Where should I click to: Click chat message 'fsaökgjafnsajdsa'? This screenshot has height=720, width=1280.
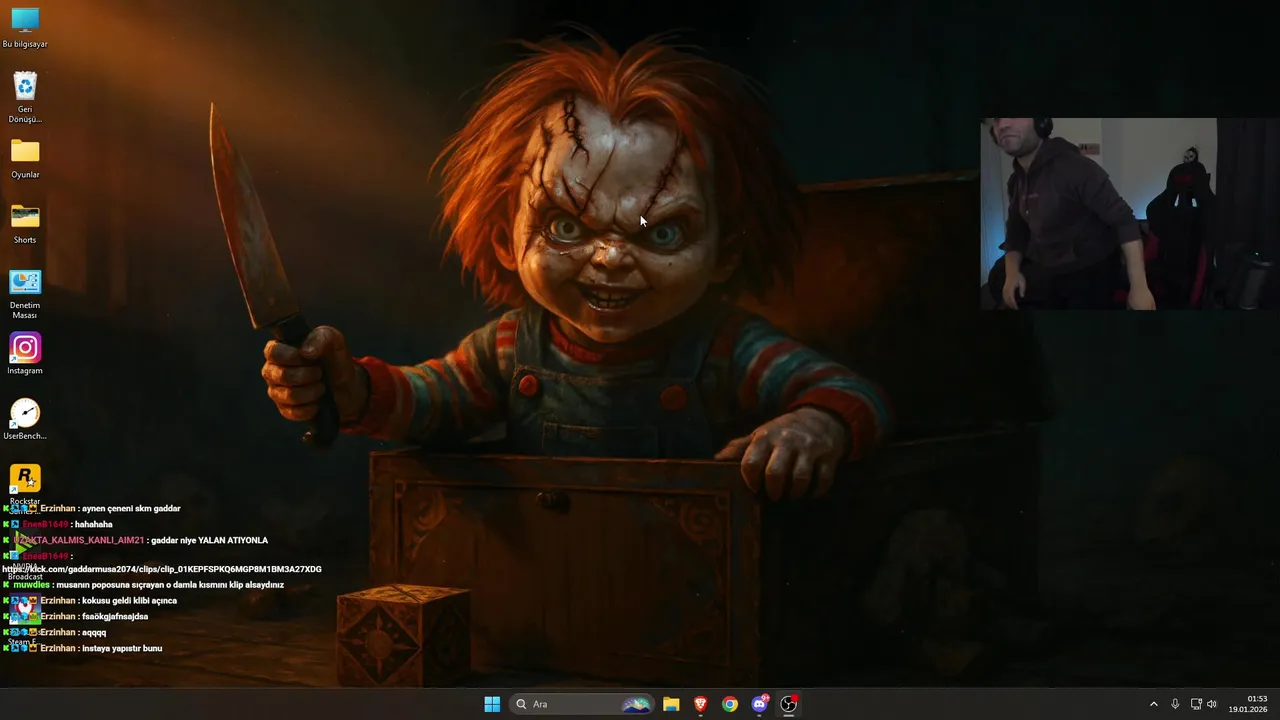pos(115,616)
